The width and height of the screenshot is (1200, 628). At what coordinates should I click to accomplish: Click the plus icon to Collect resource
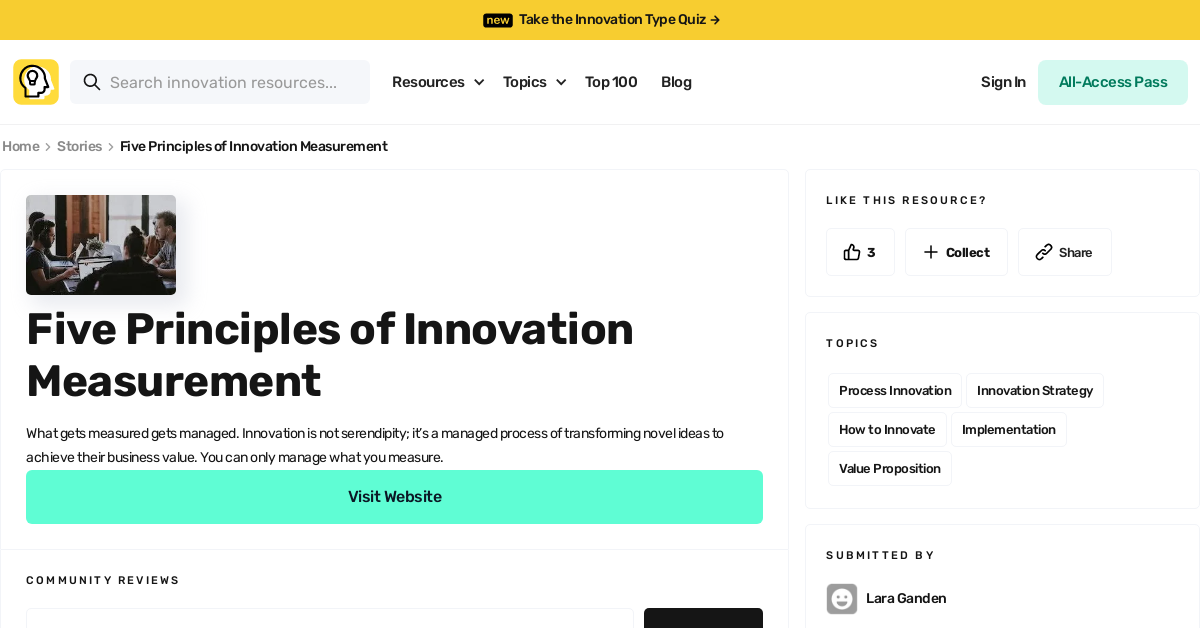pos(930,252)
